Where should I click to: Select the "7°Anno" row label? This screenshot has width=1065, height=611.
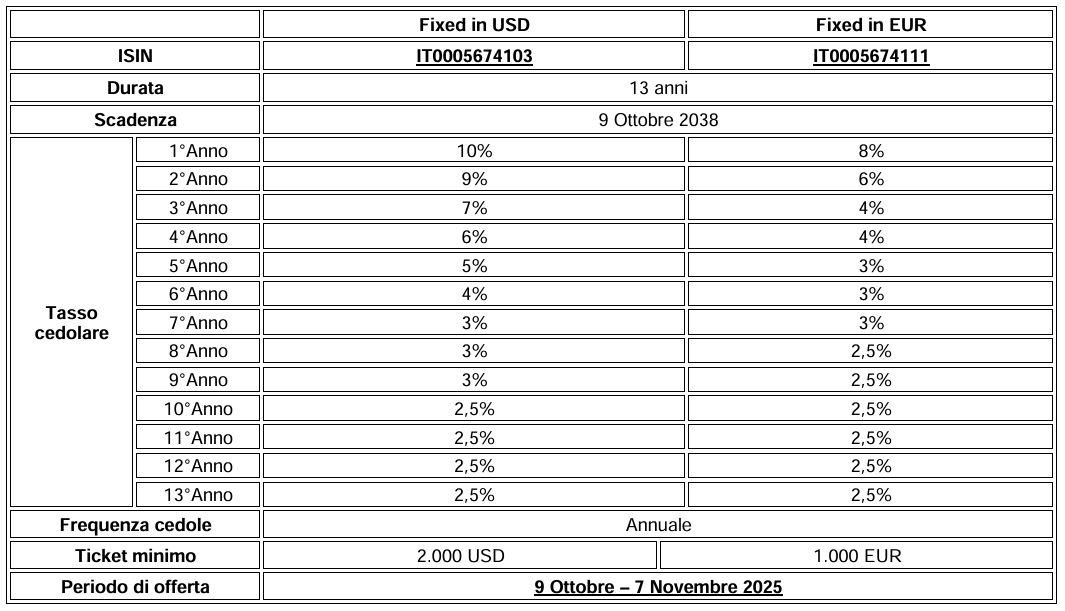(197, 323)
